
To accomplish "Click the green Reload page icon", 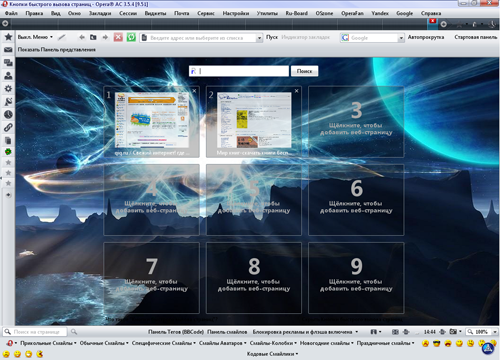I will tap(131, 37).
